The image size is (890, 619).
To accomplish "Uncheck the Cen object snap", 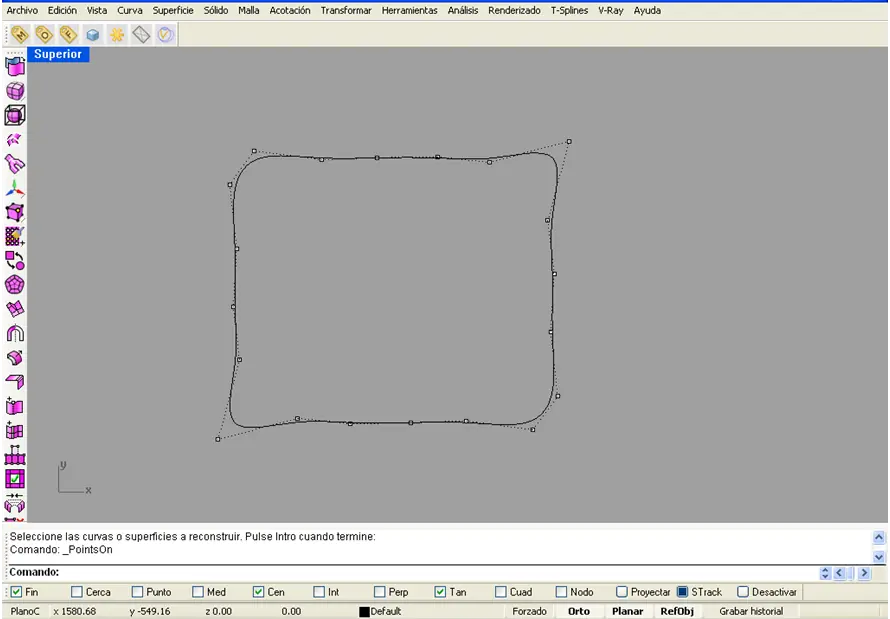I will (x=258, y=592).
